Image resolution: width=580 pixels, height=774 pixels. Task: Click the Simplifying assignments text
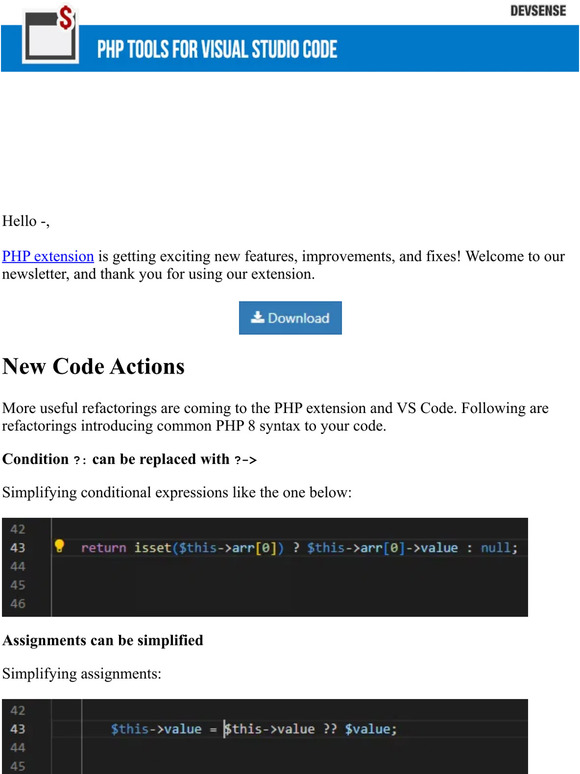tap(81, 674)
